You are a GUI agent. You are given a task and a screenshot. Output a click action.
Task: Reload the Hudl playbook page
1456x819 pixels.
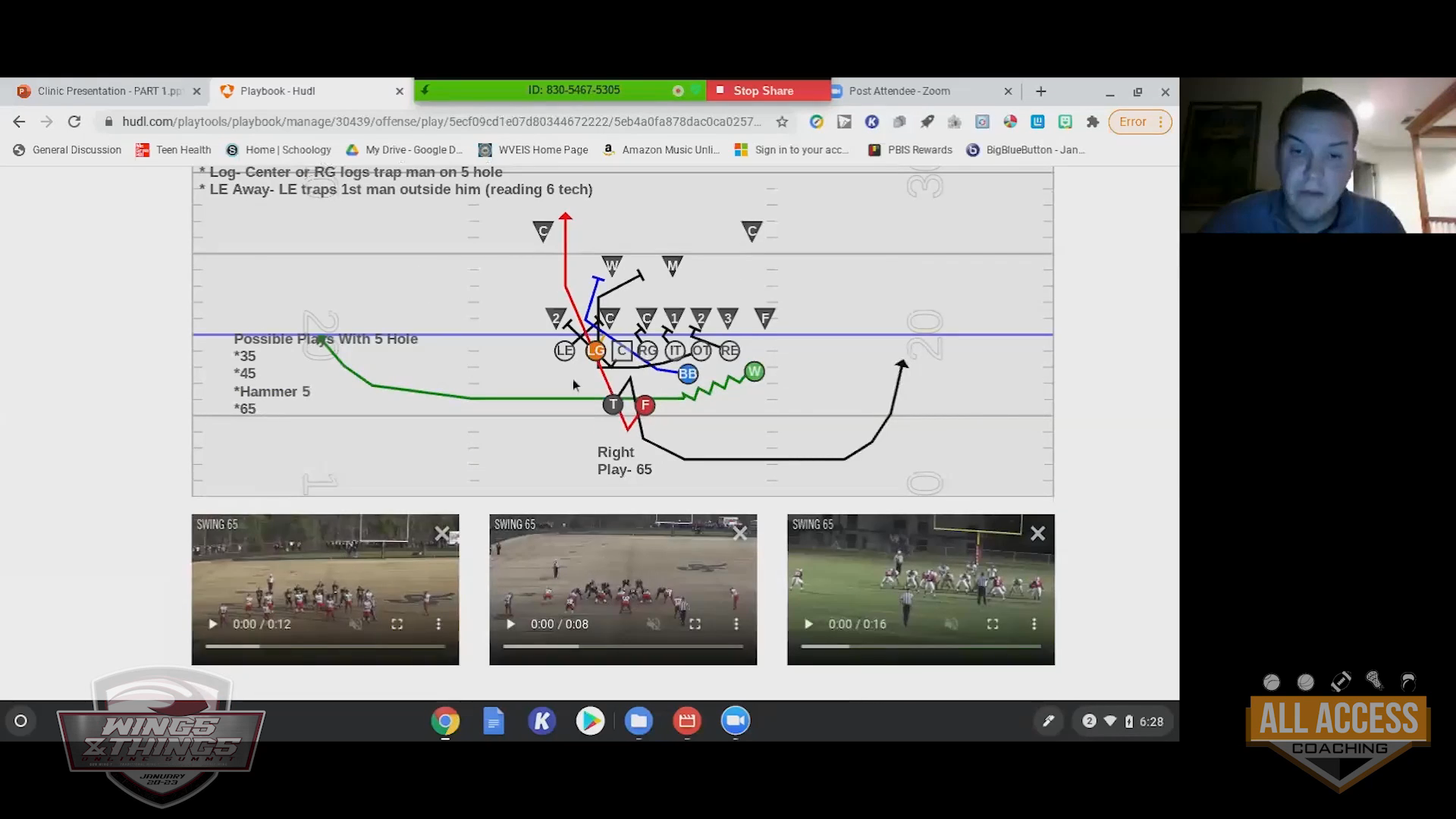tap(74, 121)
